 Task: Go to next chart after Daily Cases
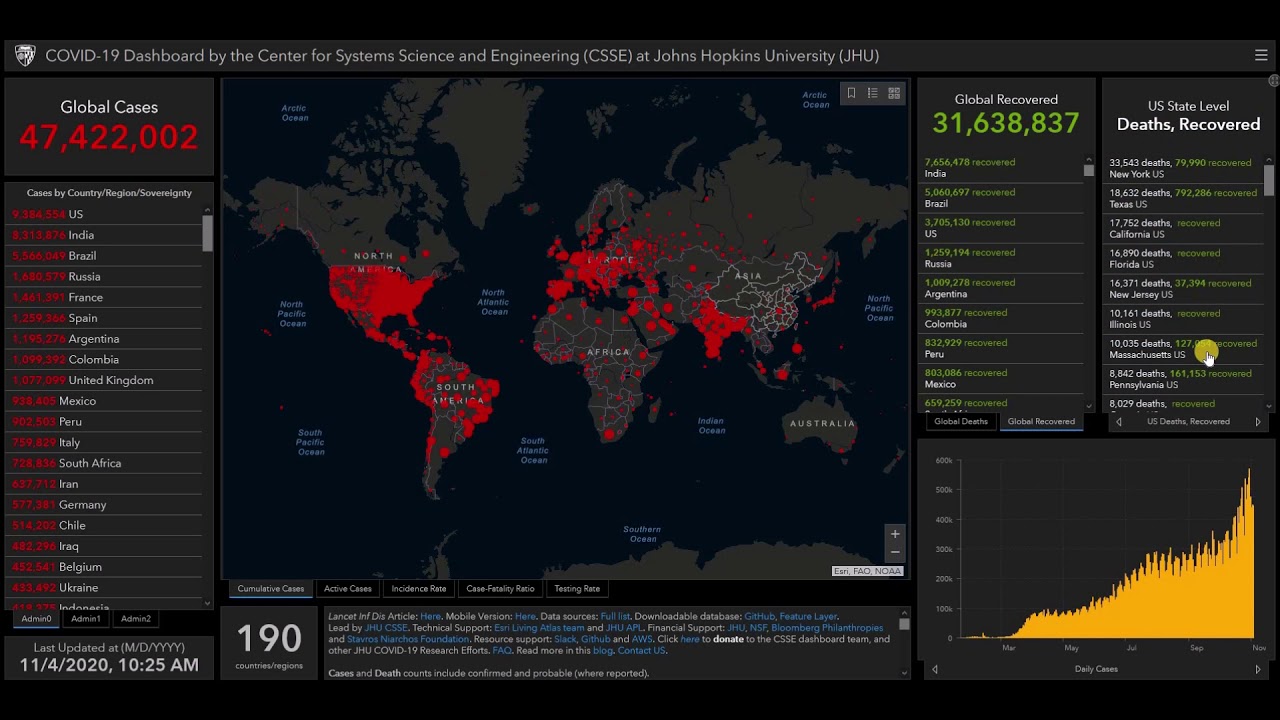[1258, 669]
